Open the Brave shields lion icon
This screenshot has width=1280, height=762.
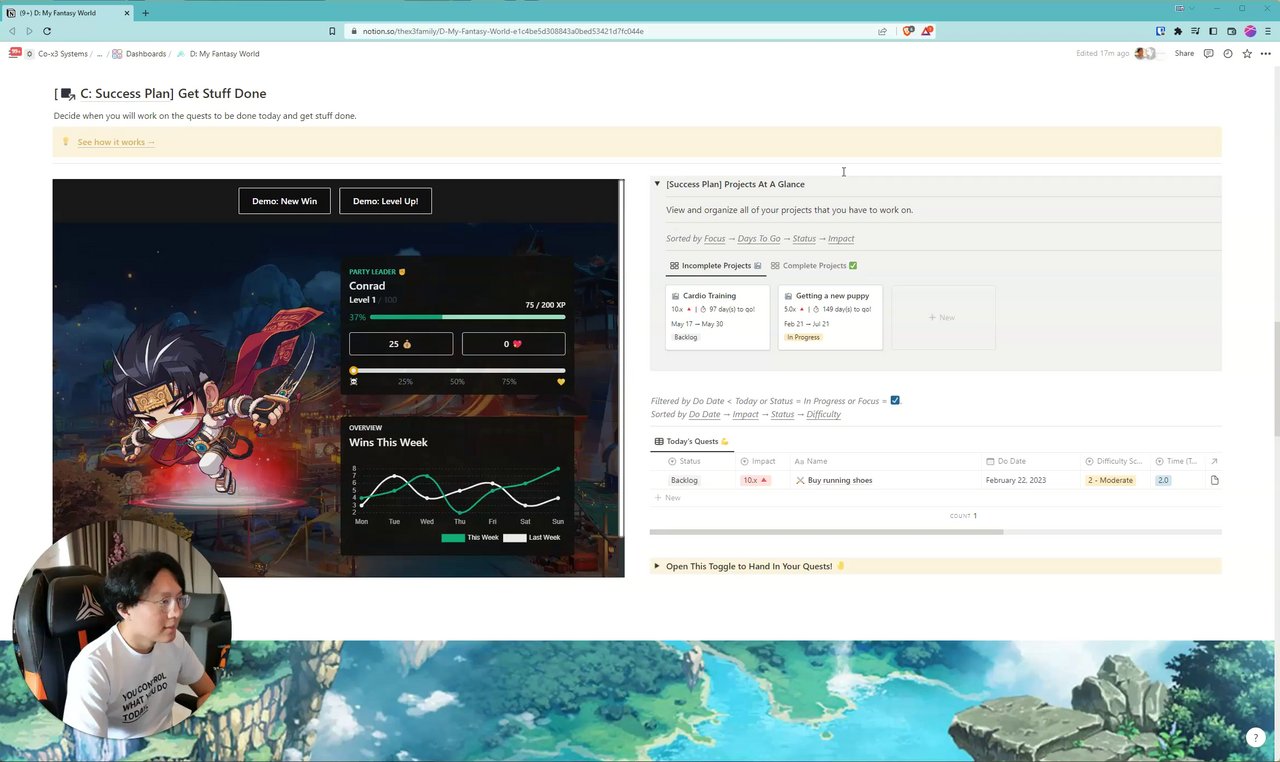tap(908, 31)
